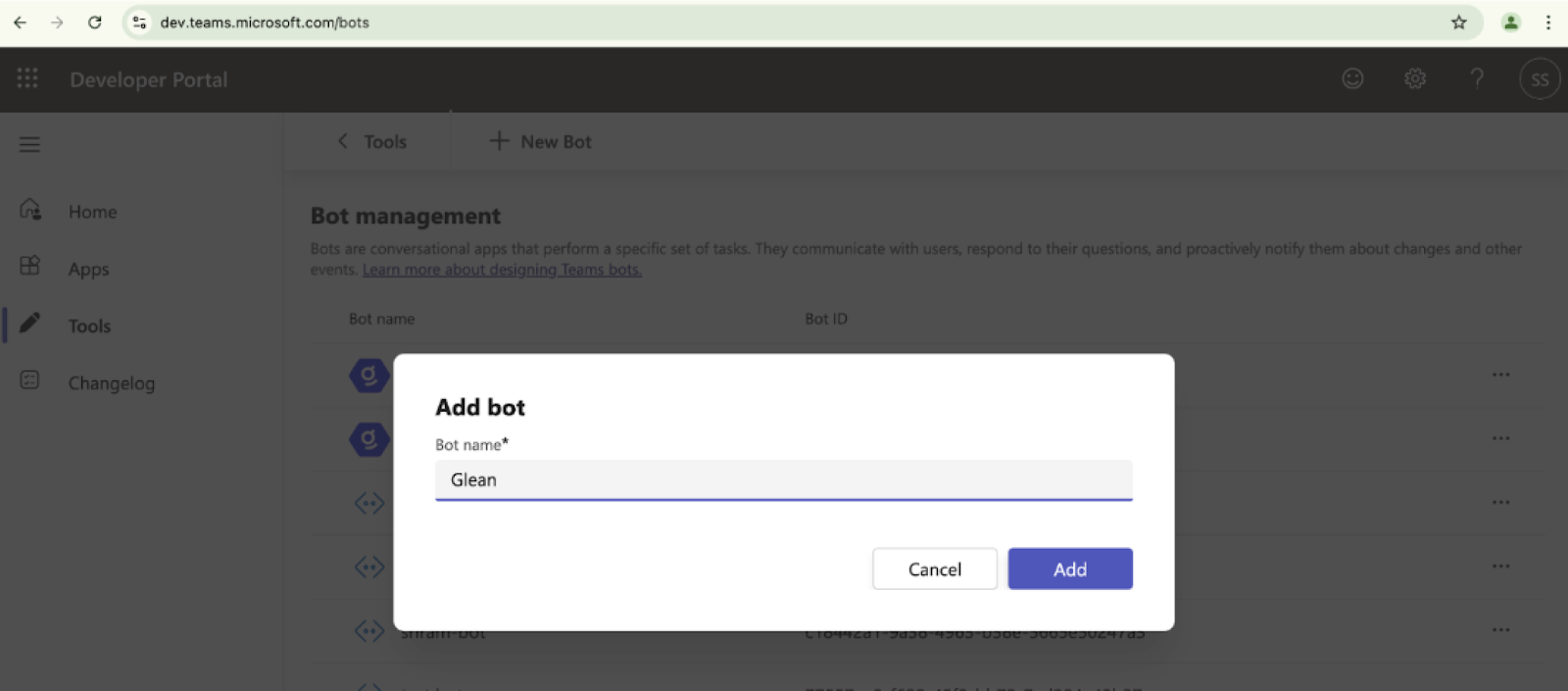The height and width of the screenshot is (691, 1568).
Task: Bookmark this page with the star icon
Action: [1459, 23]
